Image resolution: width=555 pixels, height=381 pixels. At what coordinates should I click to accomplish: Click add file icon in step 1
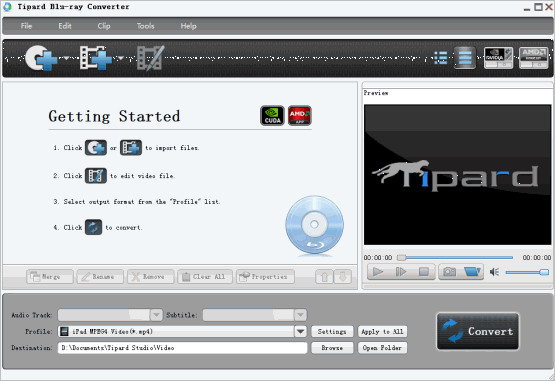point(131,148)
